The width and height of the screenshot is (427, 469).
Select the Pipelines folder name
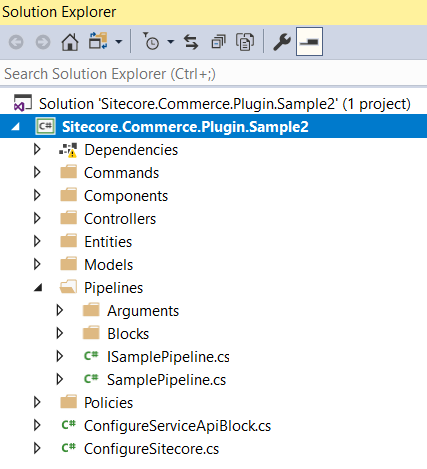pos(114,288)
